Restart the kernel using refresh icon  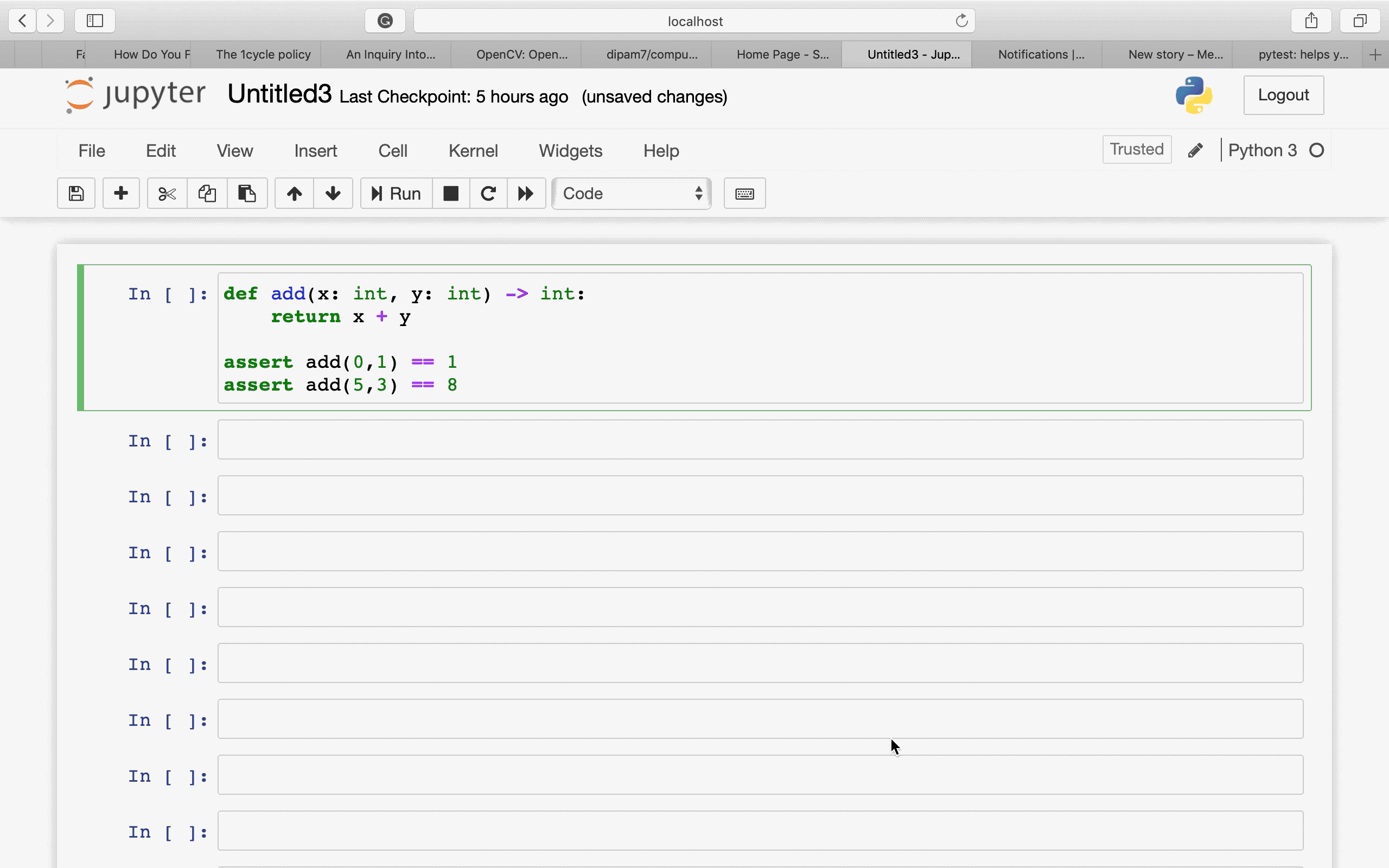point(487,194)
